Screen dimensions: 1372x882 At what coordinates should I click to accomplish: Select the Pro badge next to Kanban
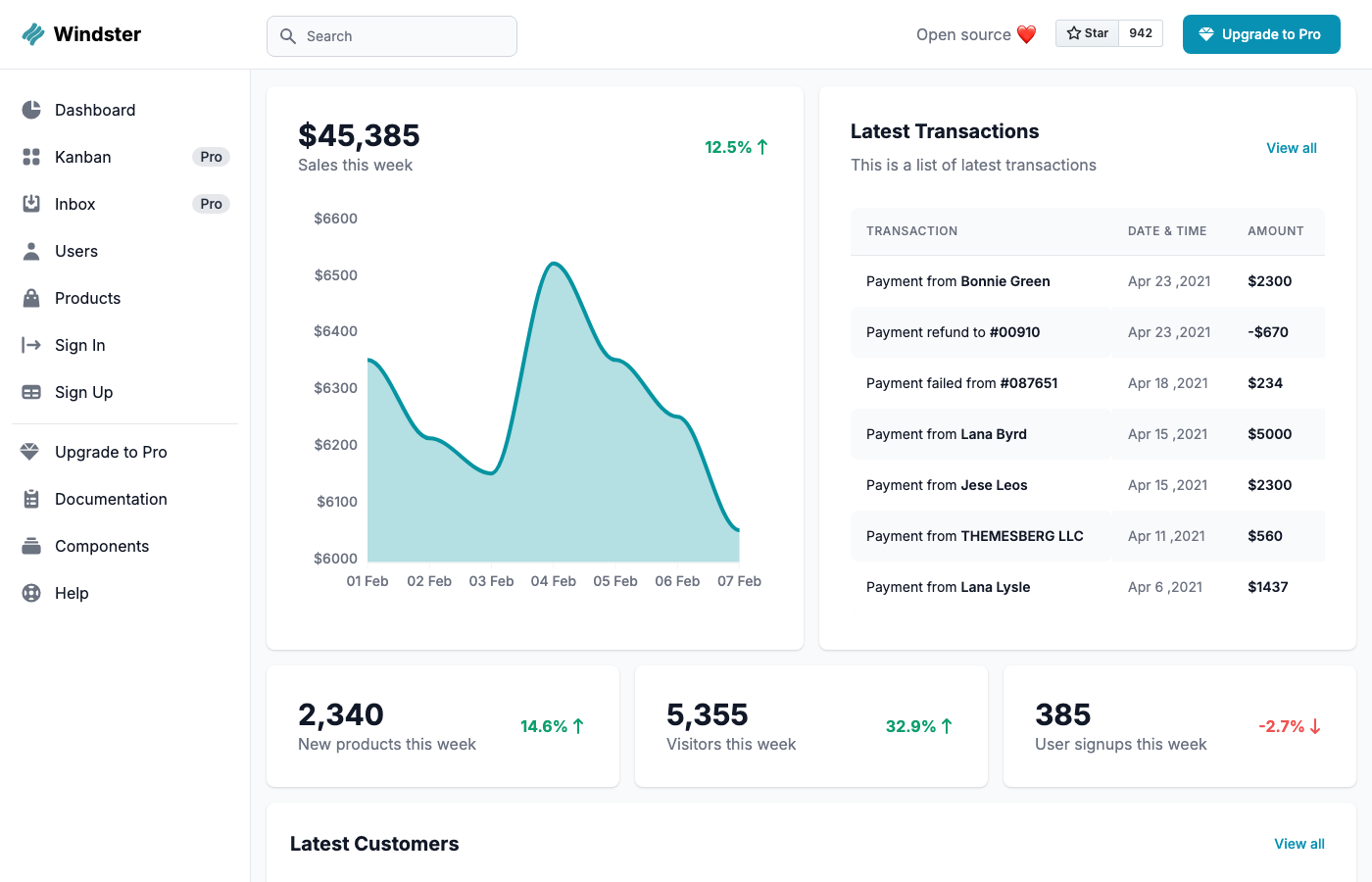pos(211,157)
